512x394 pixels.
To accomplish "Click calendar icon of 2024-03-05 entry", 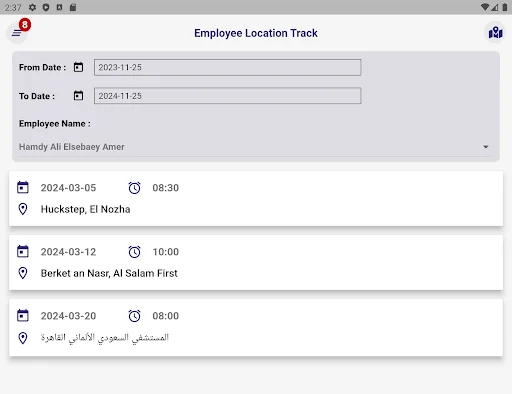I will 23,188.
